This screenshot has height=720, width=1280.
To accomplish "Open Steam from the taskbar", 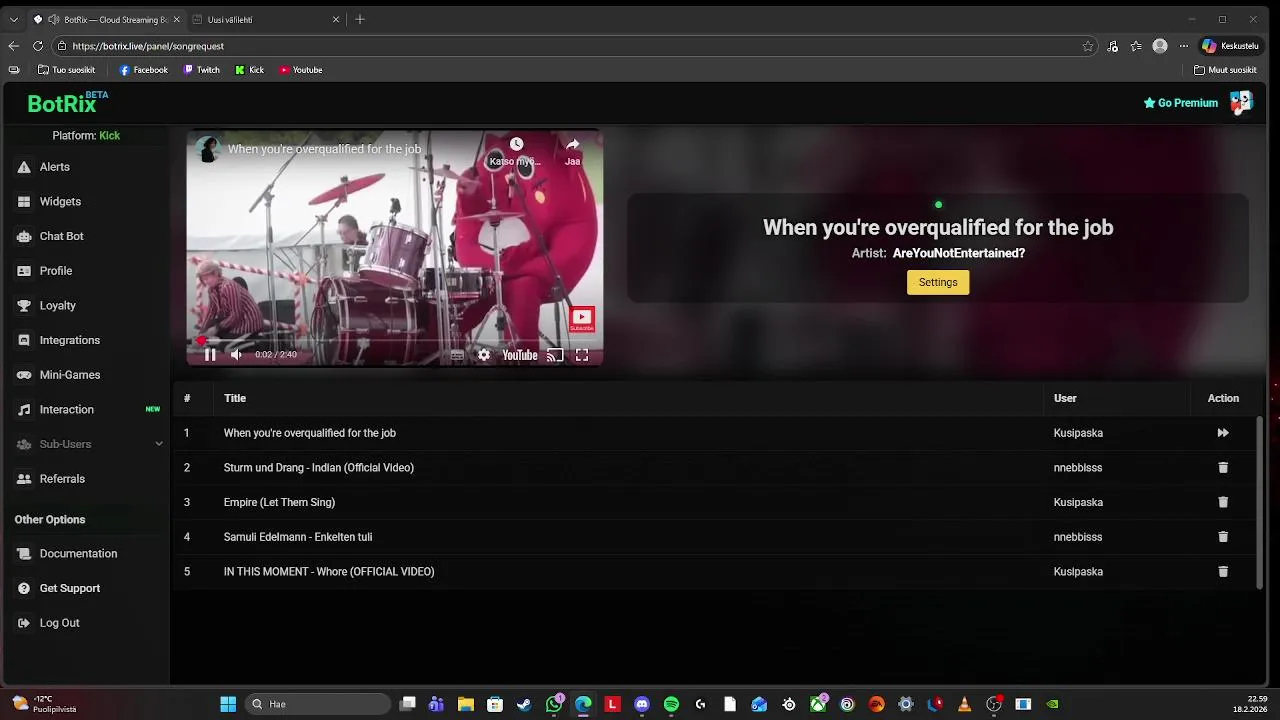I will click(524, 704).
